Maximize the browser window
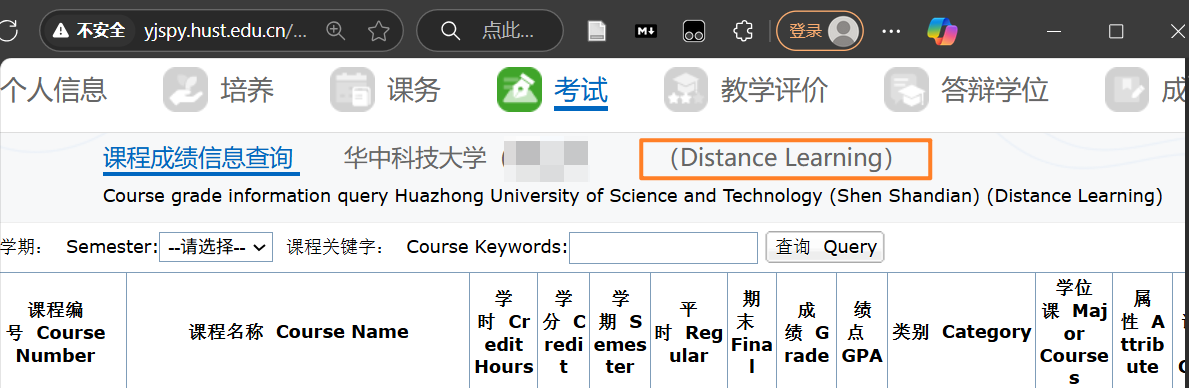 [1115, 31]
